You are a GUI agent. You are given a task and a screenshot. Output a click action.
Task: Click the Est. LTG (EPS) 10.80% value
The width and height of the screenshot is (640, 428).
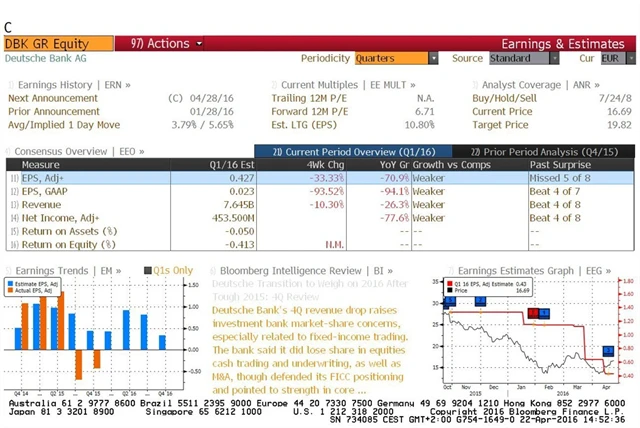419,125
